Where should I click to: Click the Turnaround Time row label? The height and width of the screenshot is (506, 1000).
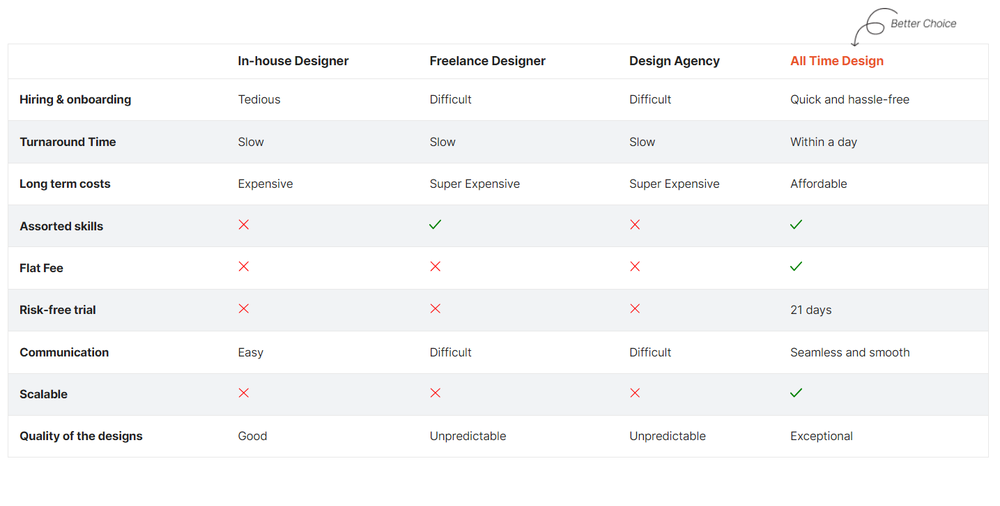pos(68,142)
